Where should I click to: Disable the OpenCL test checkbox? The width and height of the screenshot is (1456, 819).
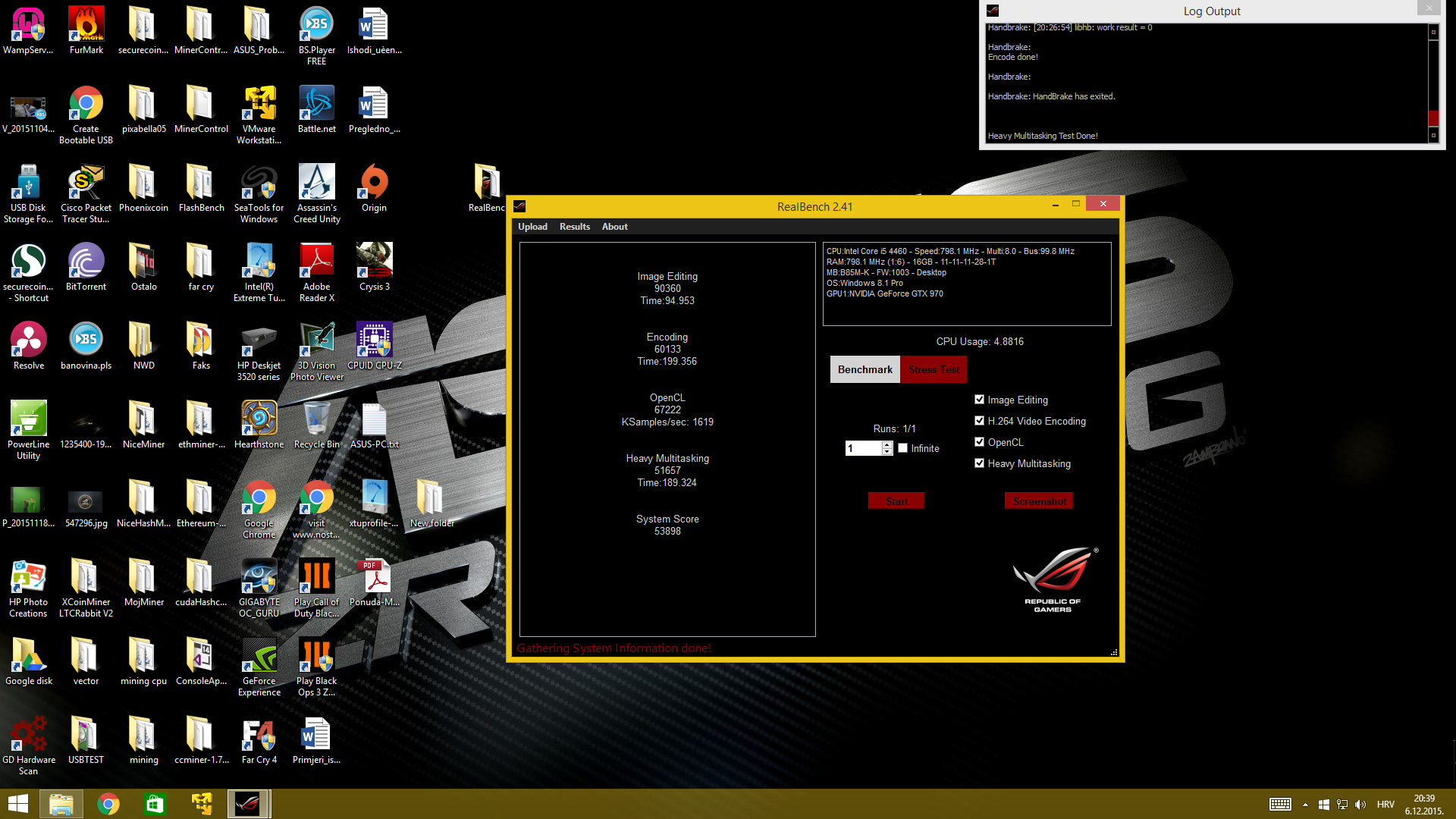click(979, 442)
